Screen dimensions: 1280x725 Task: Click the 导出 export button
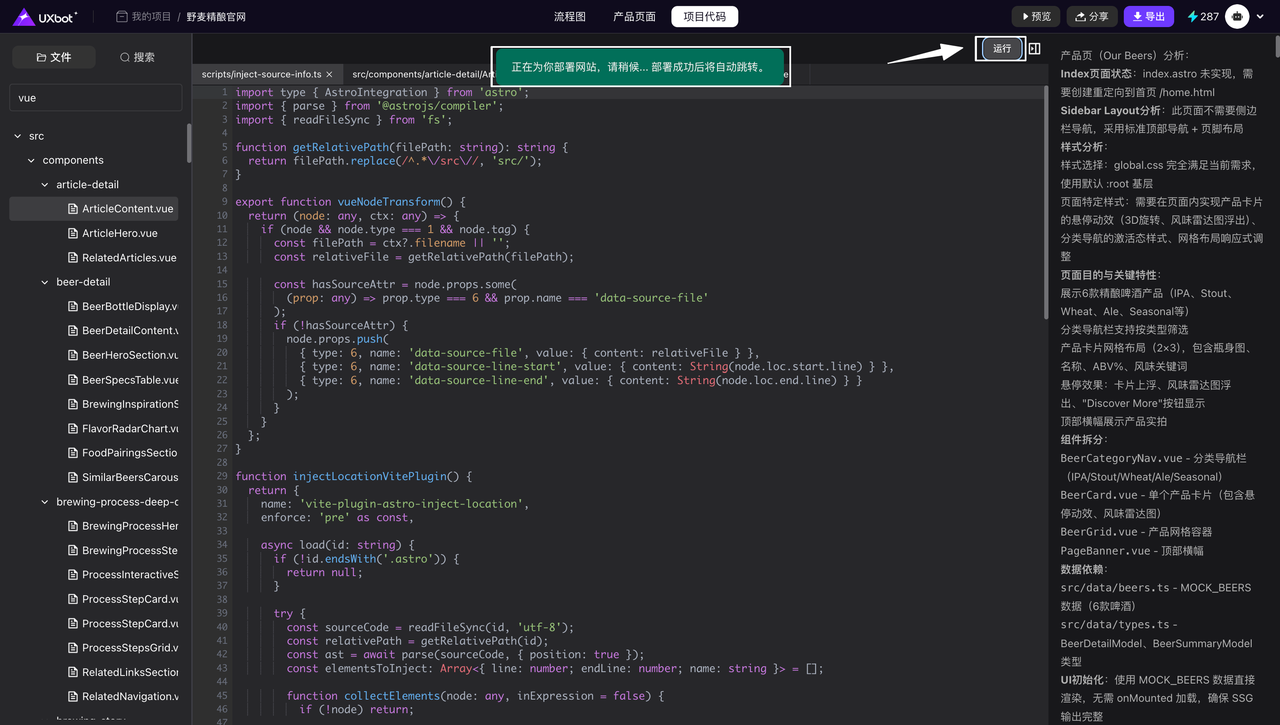(1148, 17)
